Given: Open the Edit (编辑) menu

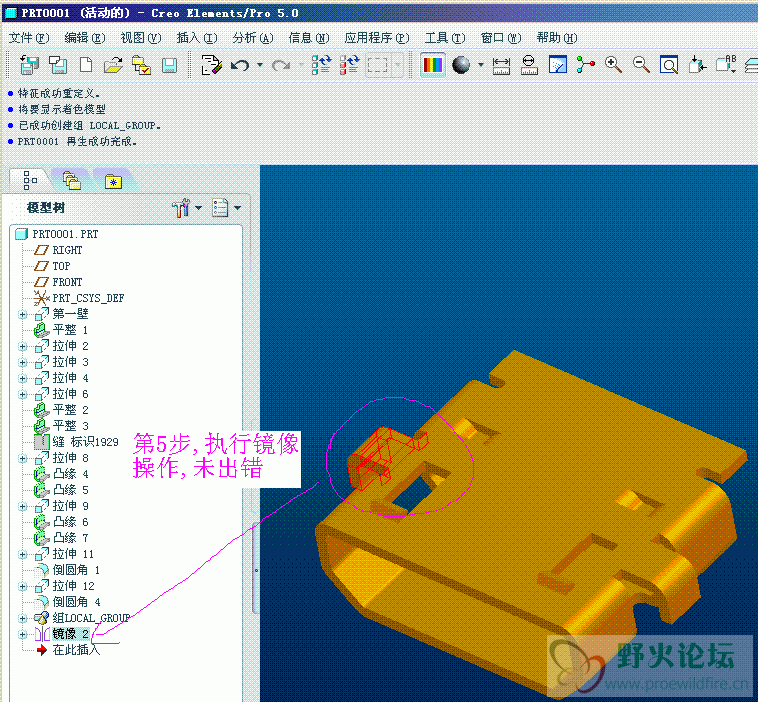Looking at the screenshot, I should tap(85, 38).
